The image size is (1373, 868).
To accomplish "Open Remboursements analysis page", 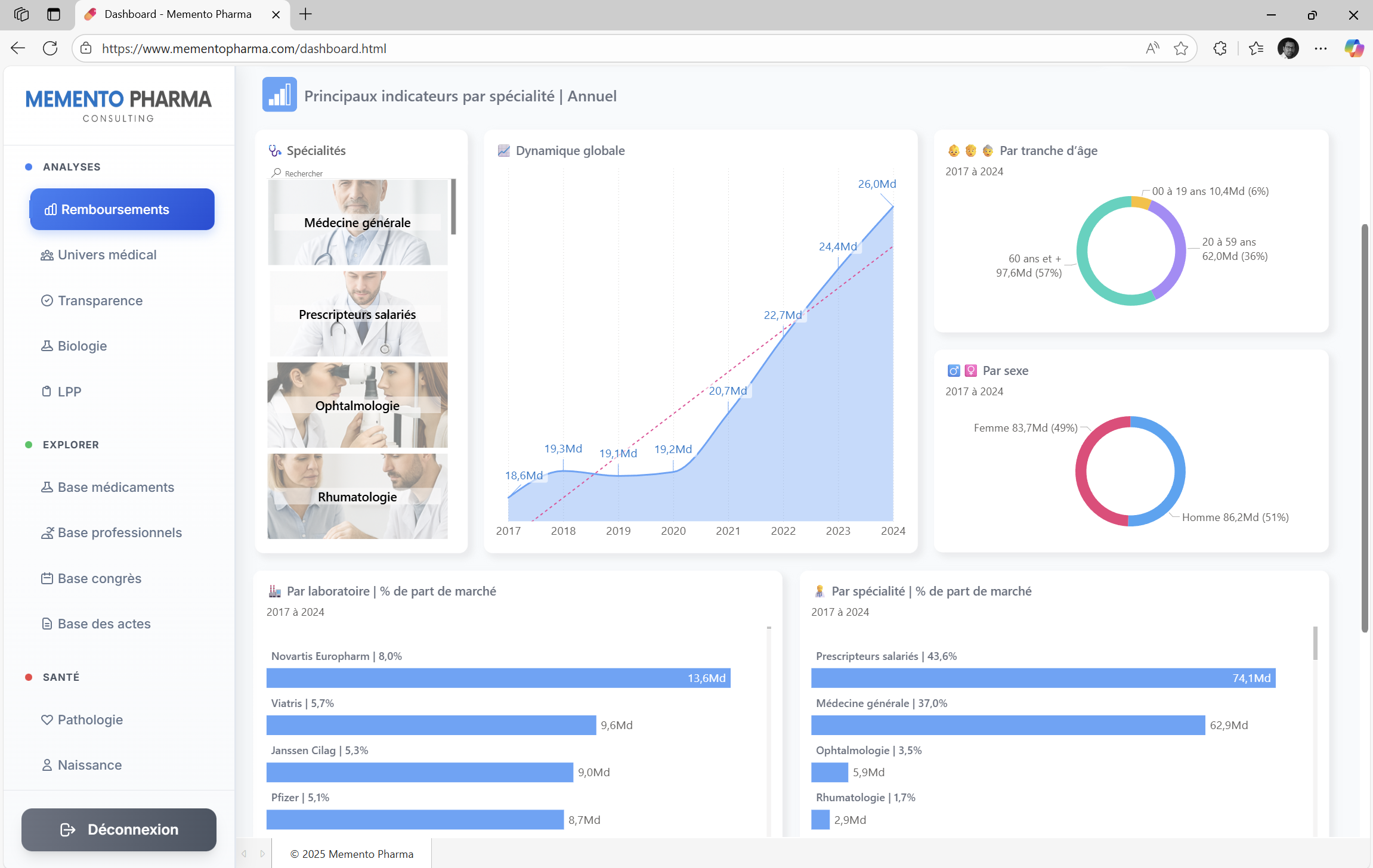I will [x=122, y=209].
